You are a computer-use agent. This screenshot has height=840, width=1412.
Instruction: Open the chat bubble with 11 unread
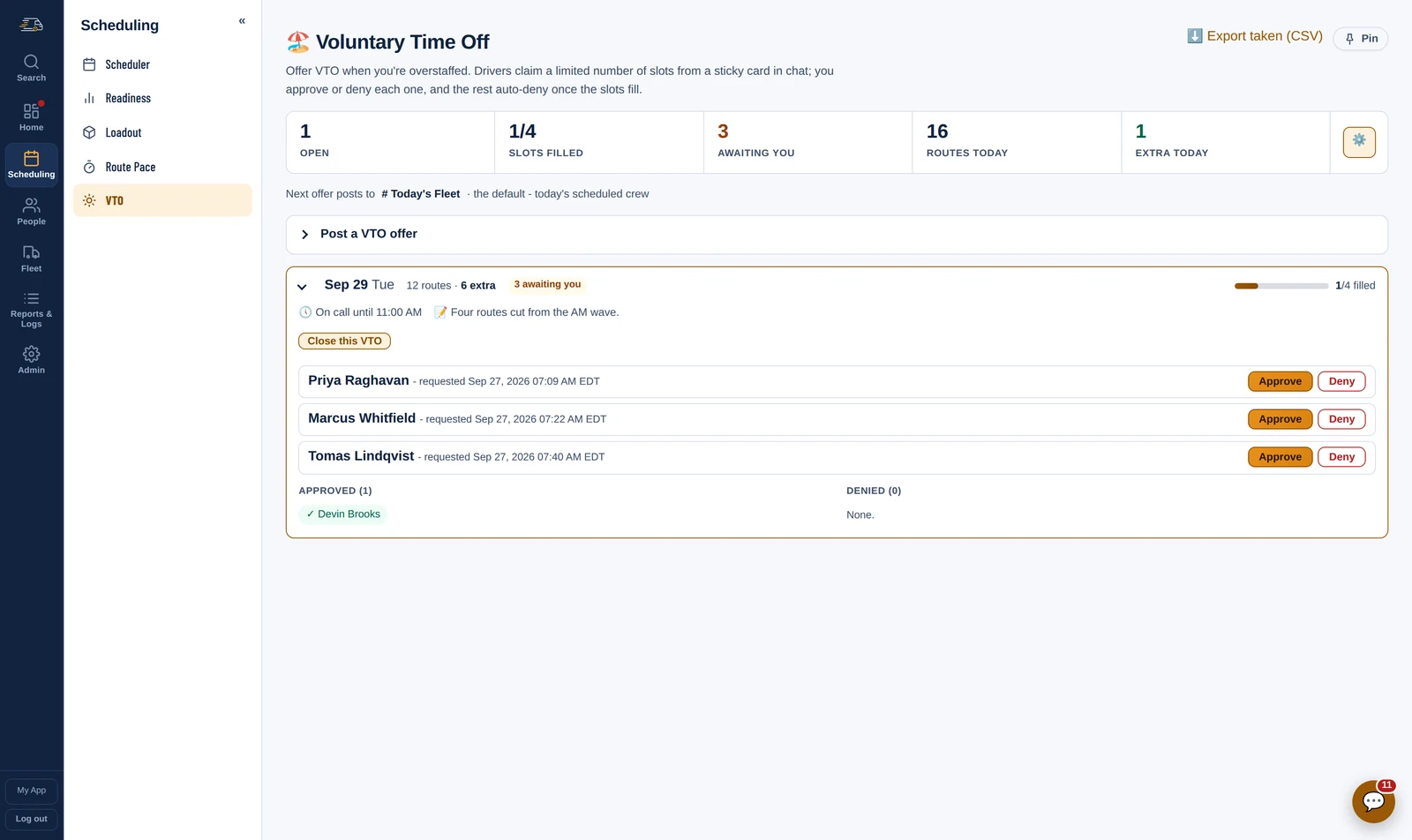(x=1373, y=801)
